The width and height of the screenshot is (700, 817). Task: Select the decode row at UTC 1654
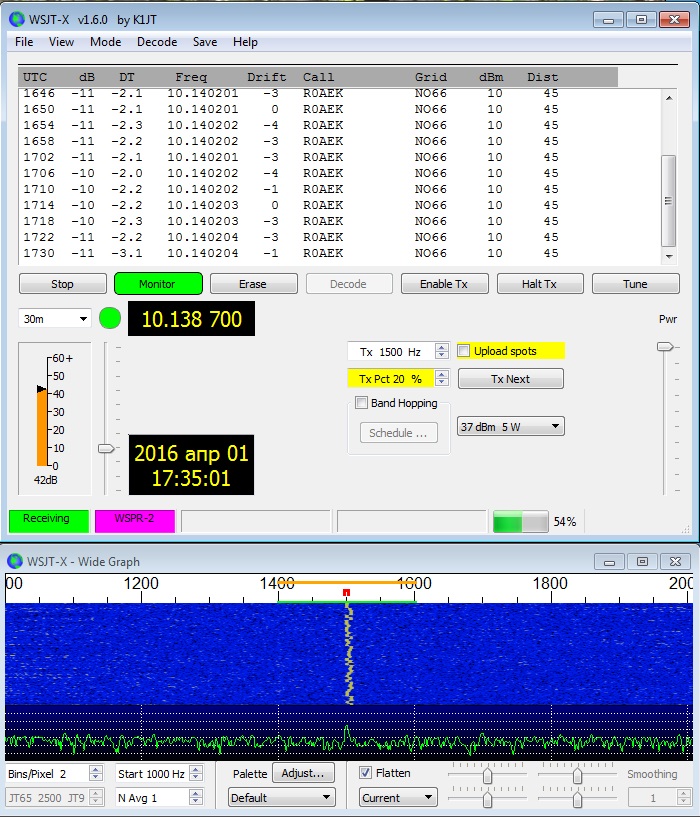coord(291,125)
